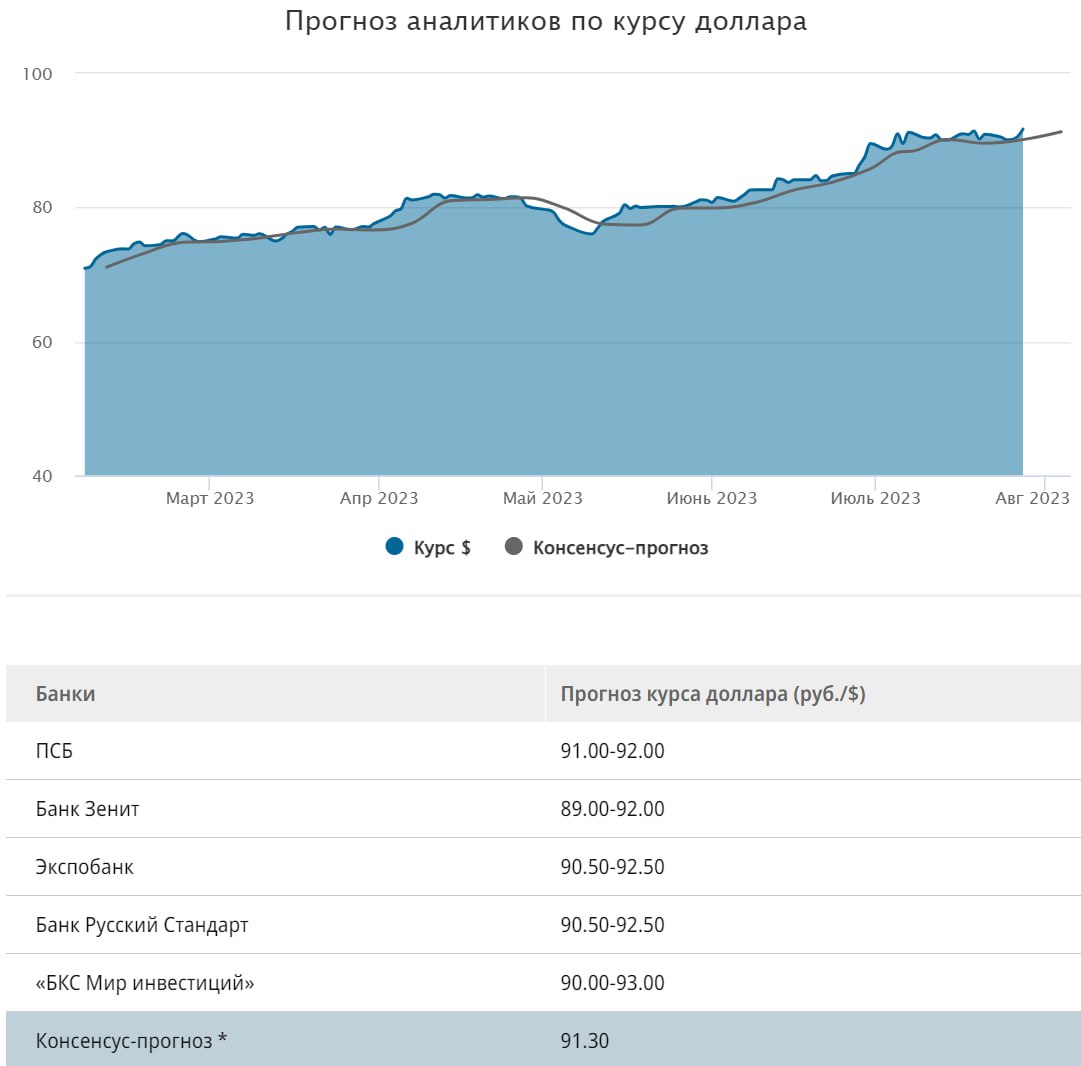Click the 'Май 2023' axis label
1081x1066 pixels.
pyautogui.click(x=542, y=498)
